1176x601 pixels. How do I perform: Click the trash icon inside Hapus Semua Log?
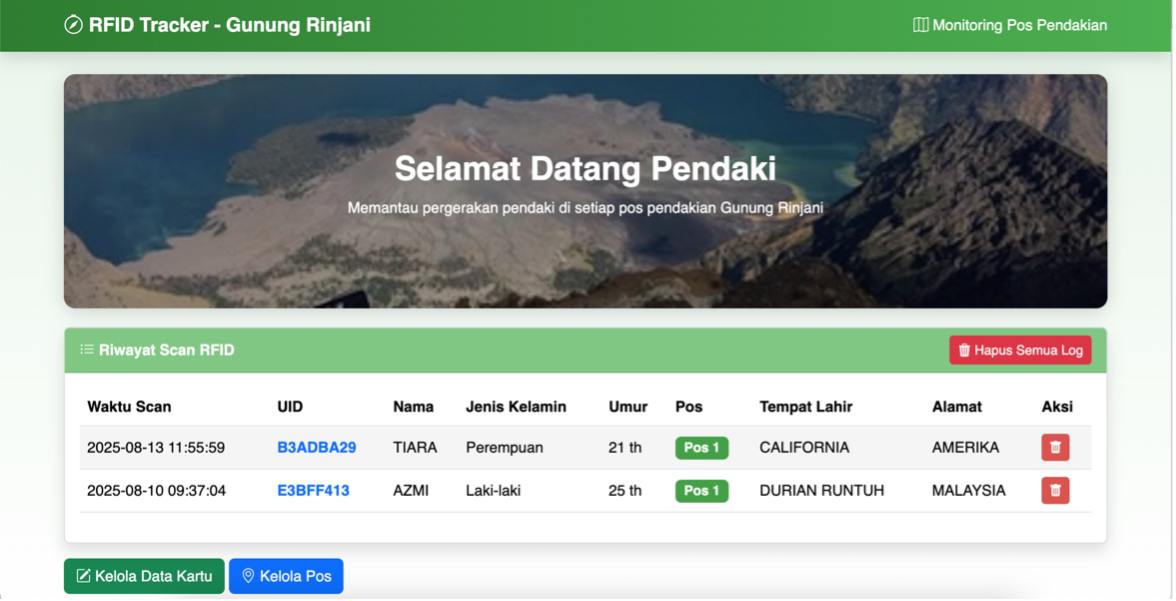coord(963,350)
